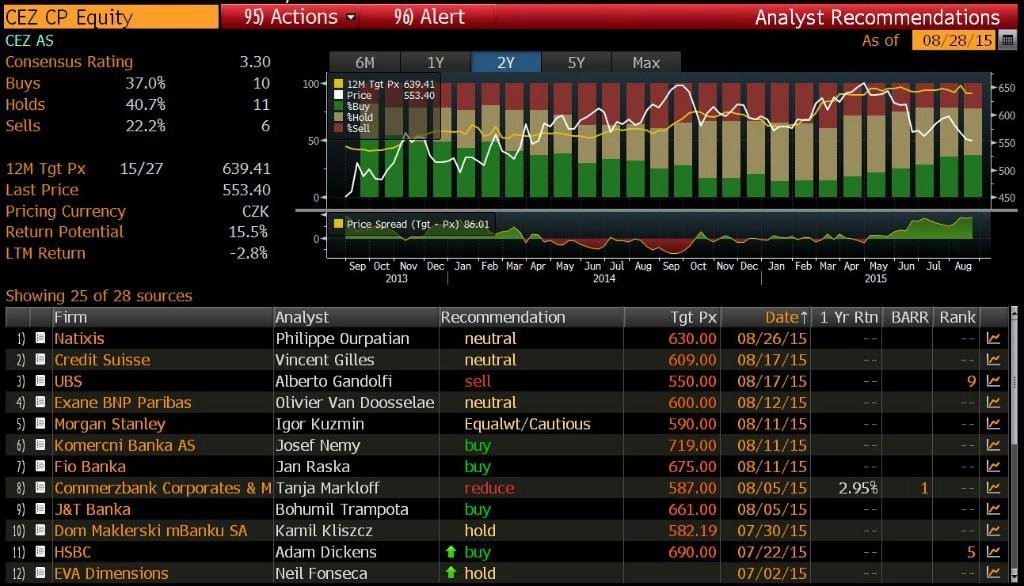Open chart icon for Commerzbank row
This screenshot has width=1024, height=586.
993,488
